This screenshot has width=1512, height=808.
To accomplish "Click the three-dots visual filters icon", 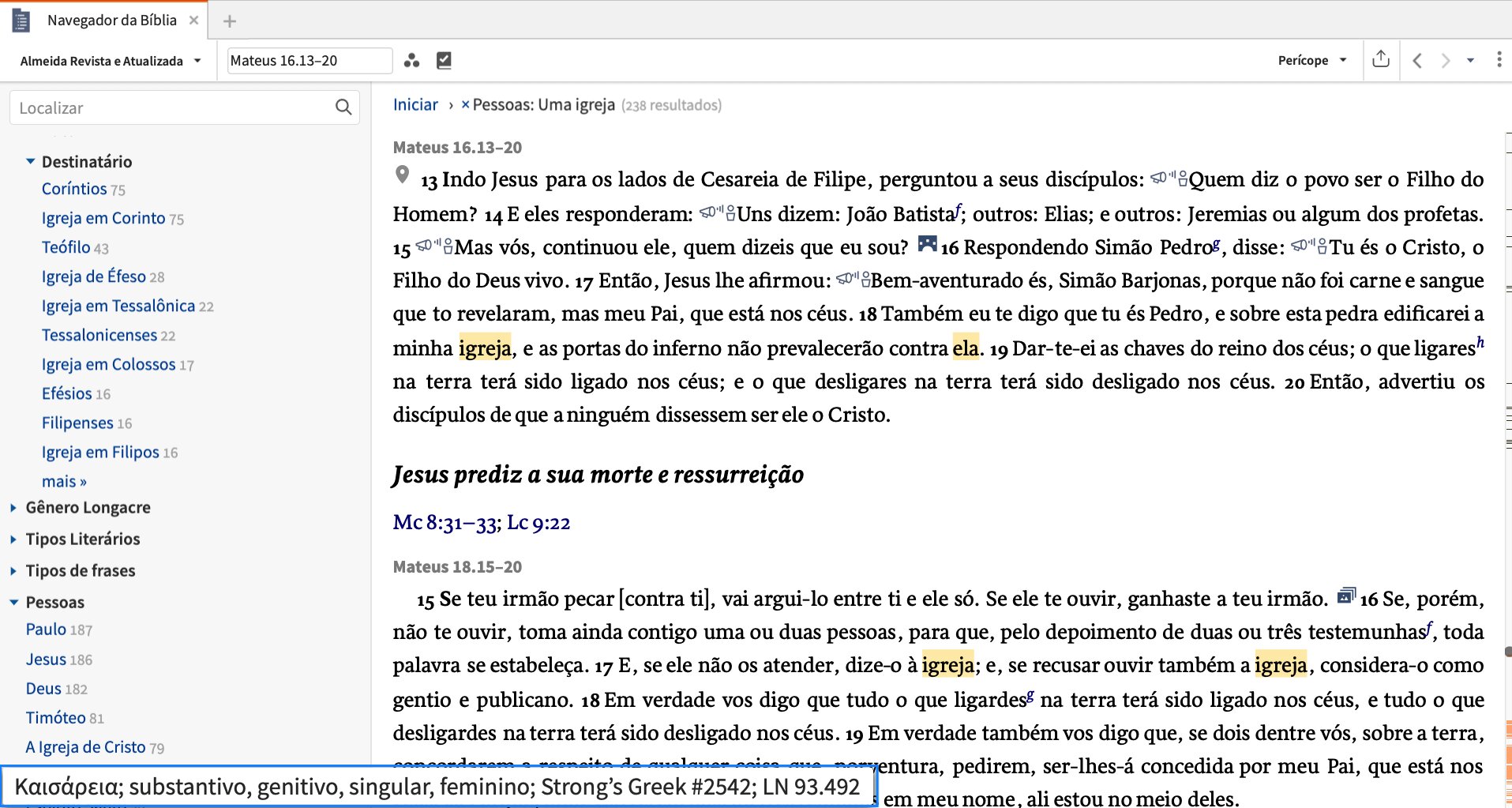I will [x=411, y=61].
